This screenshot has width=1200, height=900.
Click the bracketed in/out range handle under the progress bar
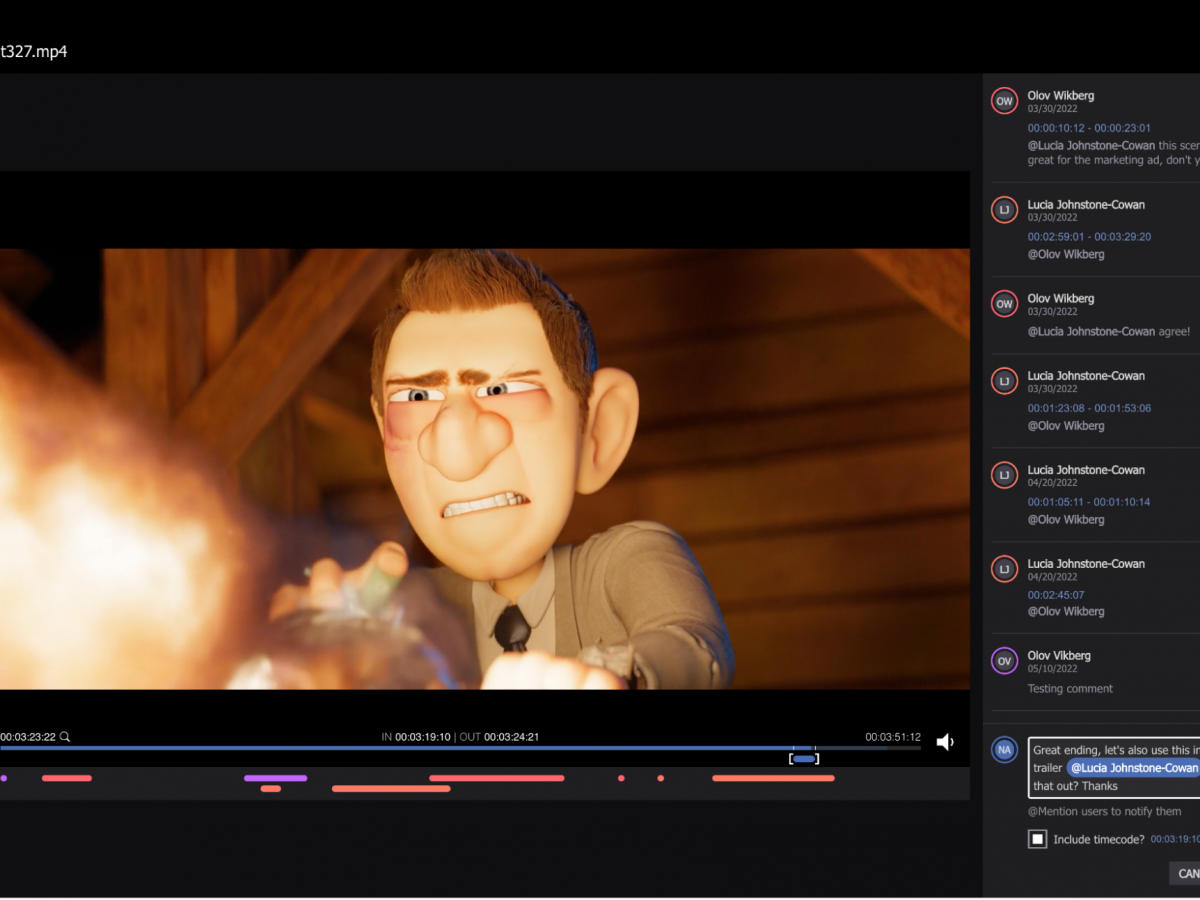(804, 759)
